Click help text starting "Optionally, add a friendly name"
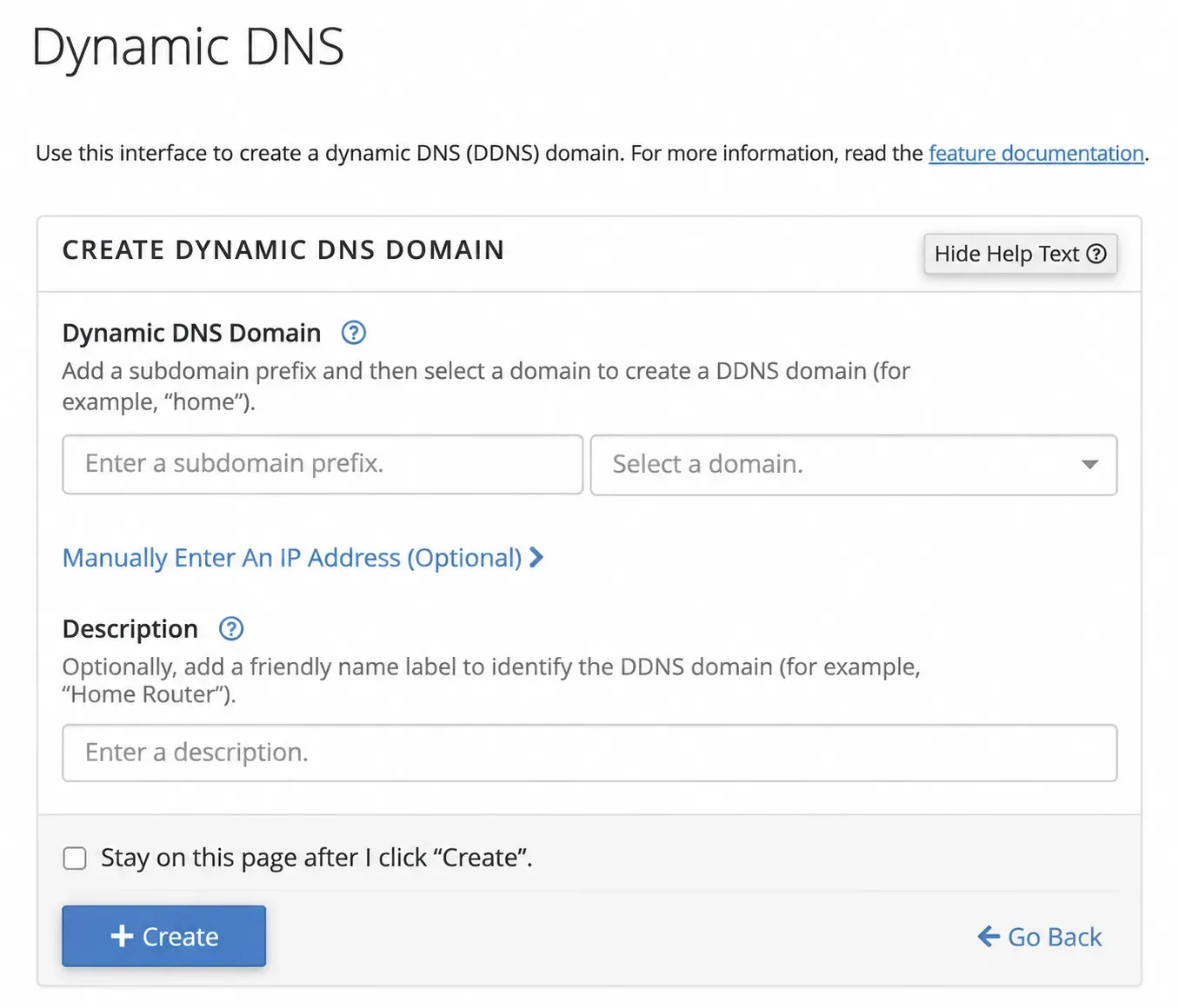This screenshot has height=1008, width=1178. coord(491,680)
